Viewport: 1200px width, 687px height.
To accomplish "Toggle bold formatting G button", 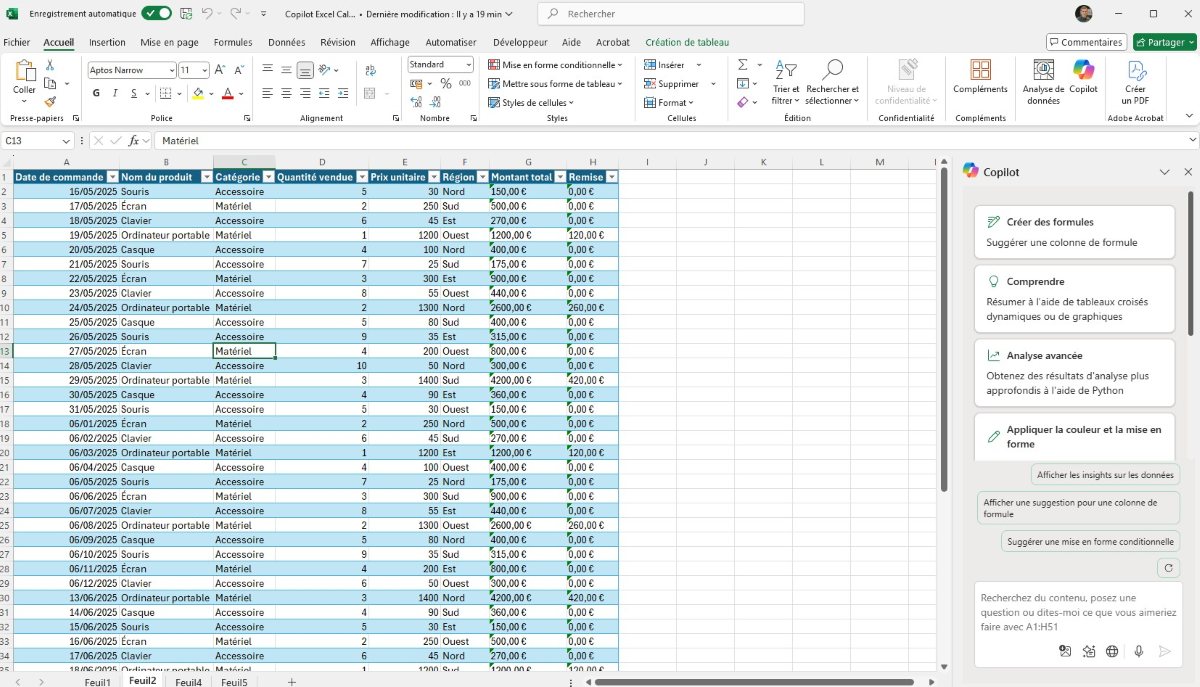I will pos(97,93).
